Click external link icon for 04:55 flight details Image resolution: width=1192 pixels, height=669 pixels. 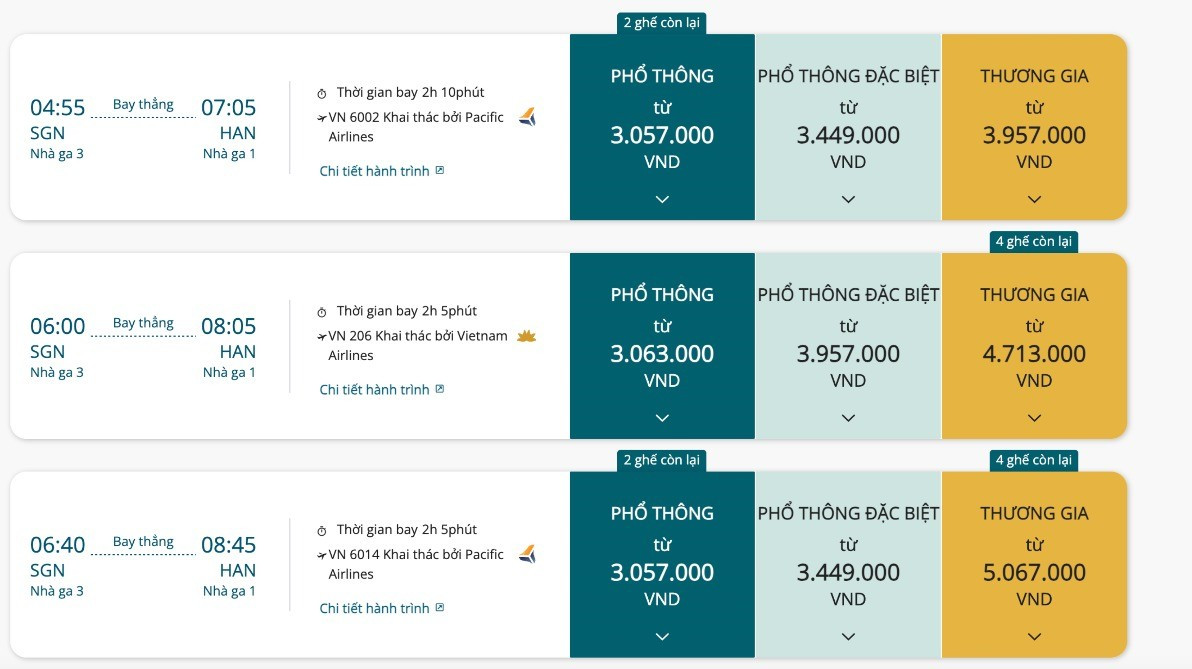pyautogui.click(x=440, y=170)
